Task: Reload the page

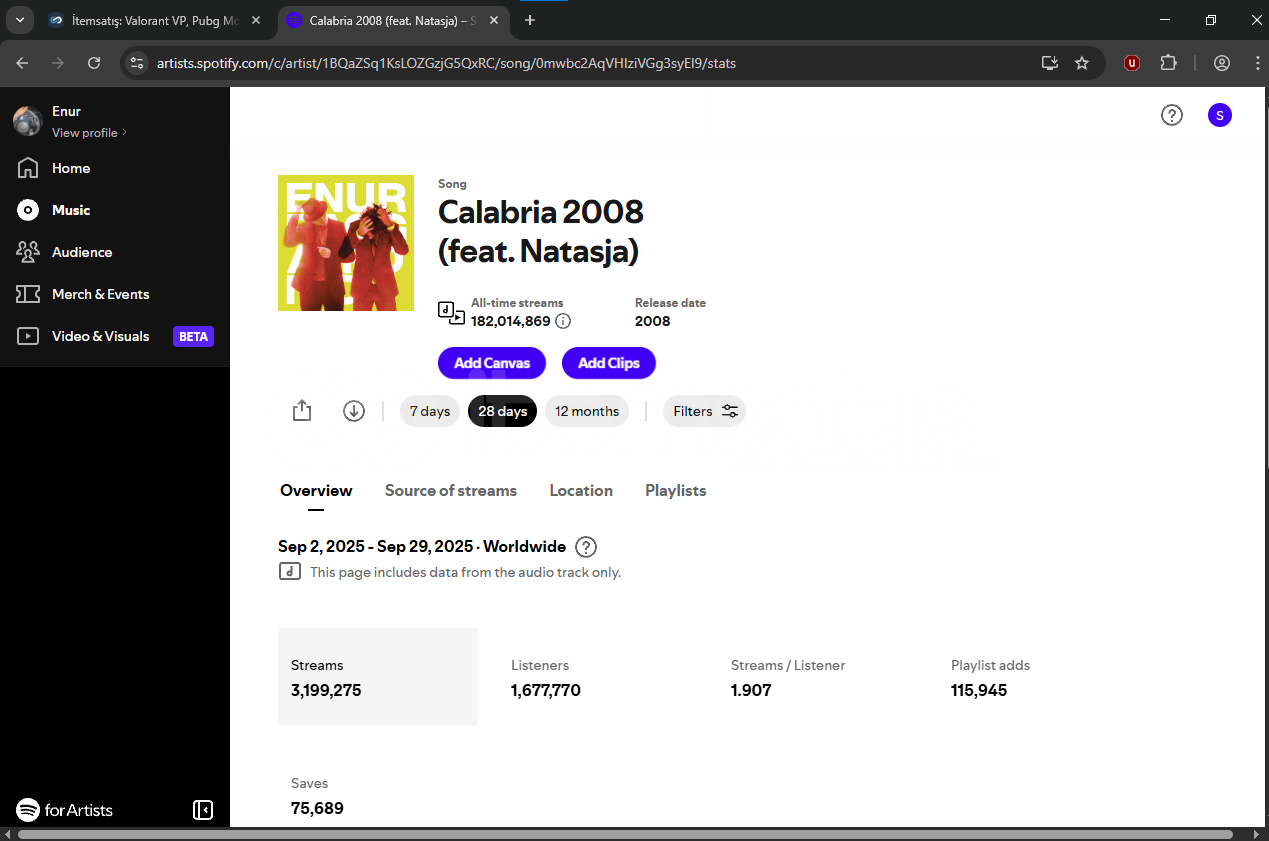Action: [94, 63]
